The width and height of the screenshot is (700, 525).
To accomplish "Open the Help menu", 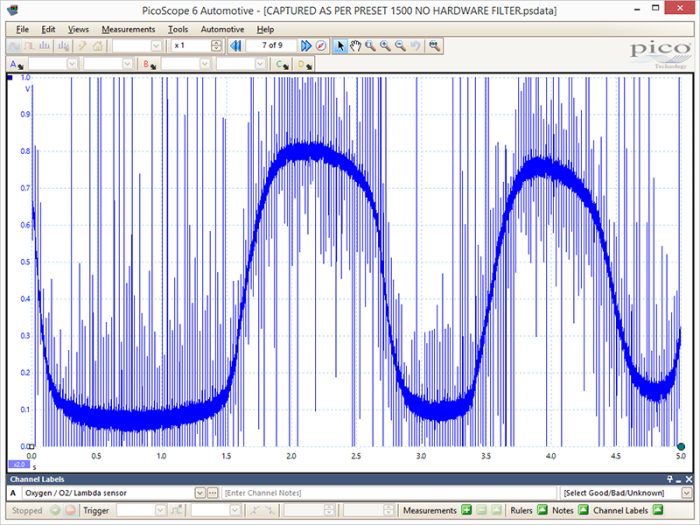I will [x=265, y=29].
